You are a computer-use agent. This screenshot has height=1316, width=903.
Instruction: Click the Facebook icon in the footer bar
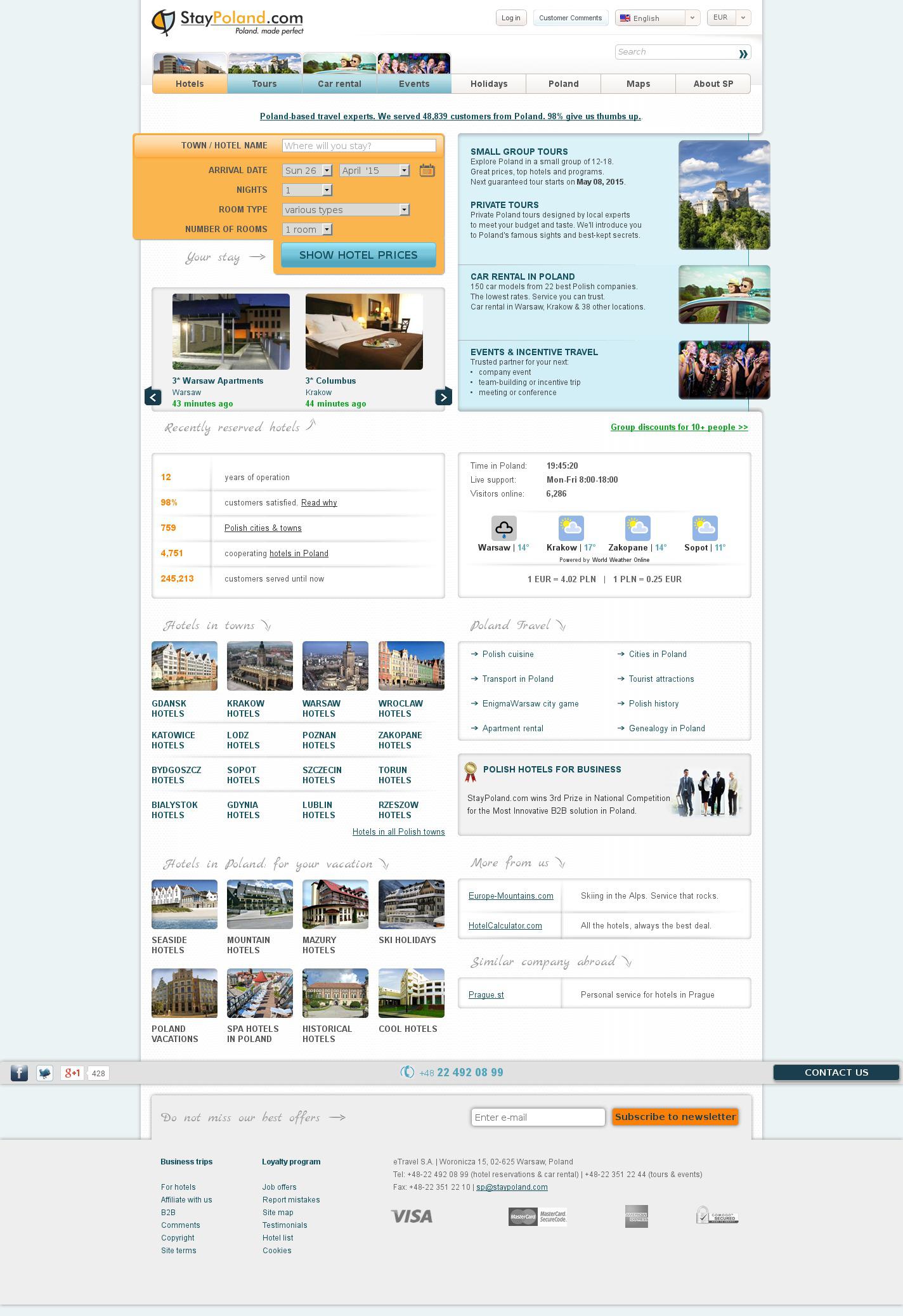(x=19, y=1072)
